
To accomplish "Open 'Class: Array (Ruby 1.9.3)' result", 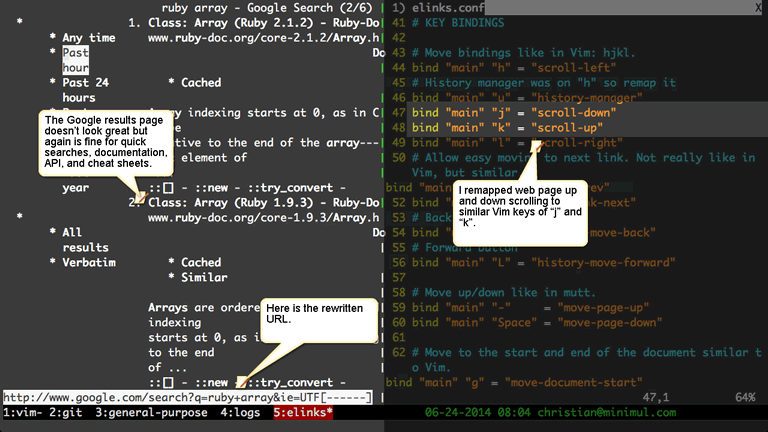I will [264, 202].
